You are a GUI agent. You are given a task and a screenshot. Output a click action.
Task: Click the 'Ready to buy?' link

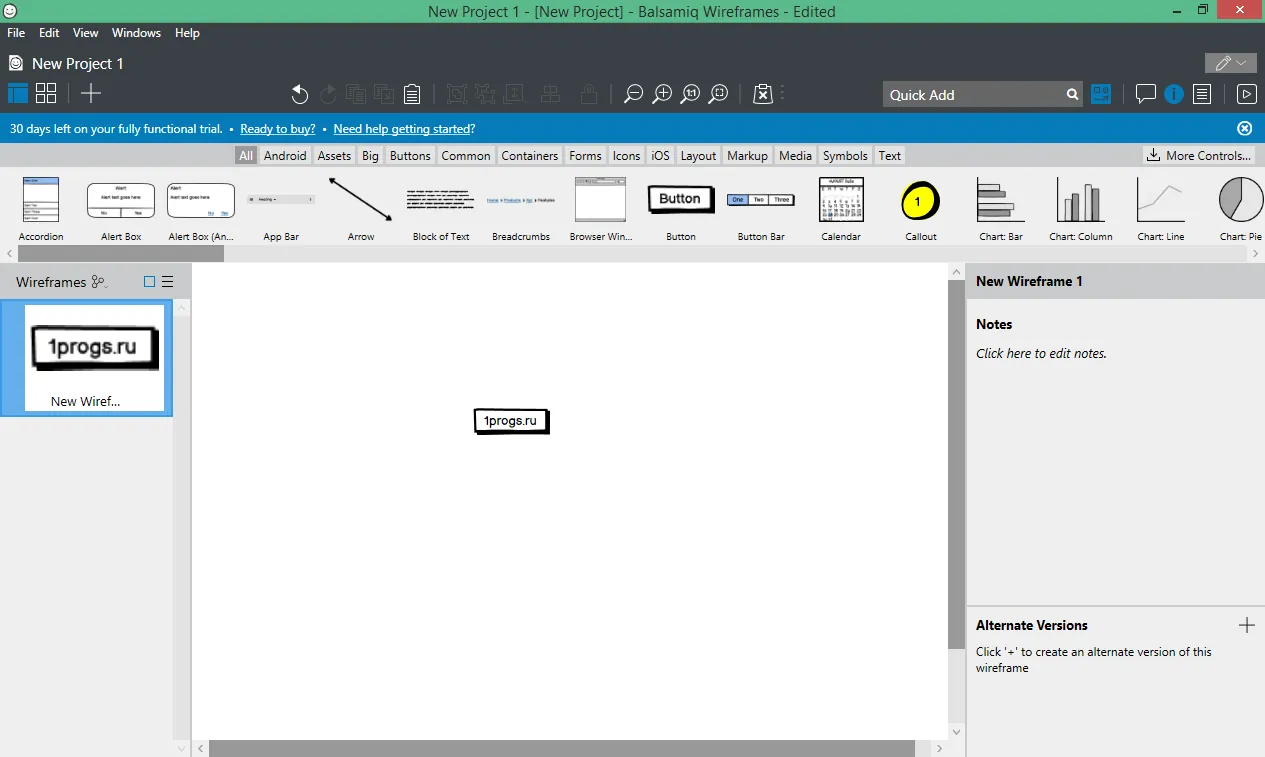278,129
